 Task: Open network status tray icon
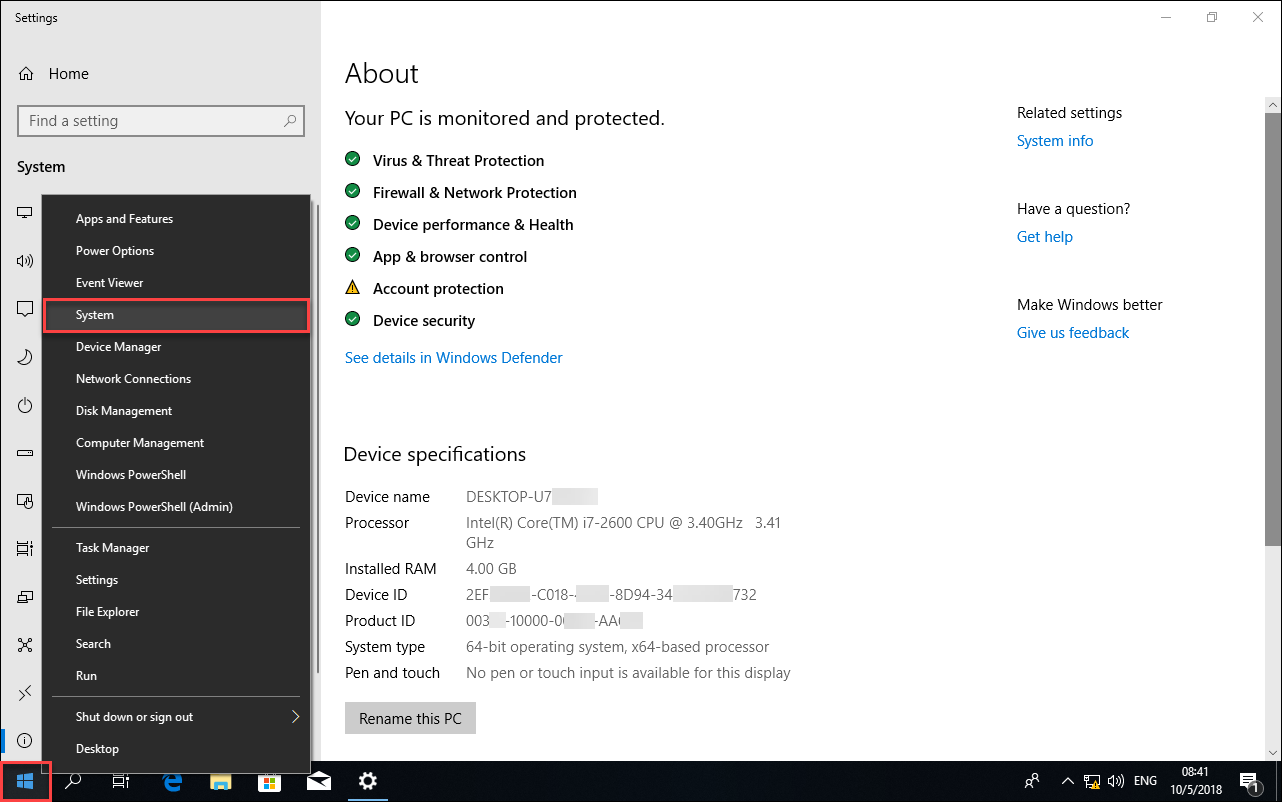(1093, 781)
